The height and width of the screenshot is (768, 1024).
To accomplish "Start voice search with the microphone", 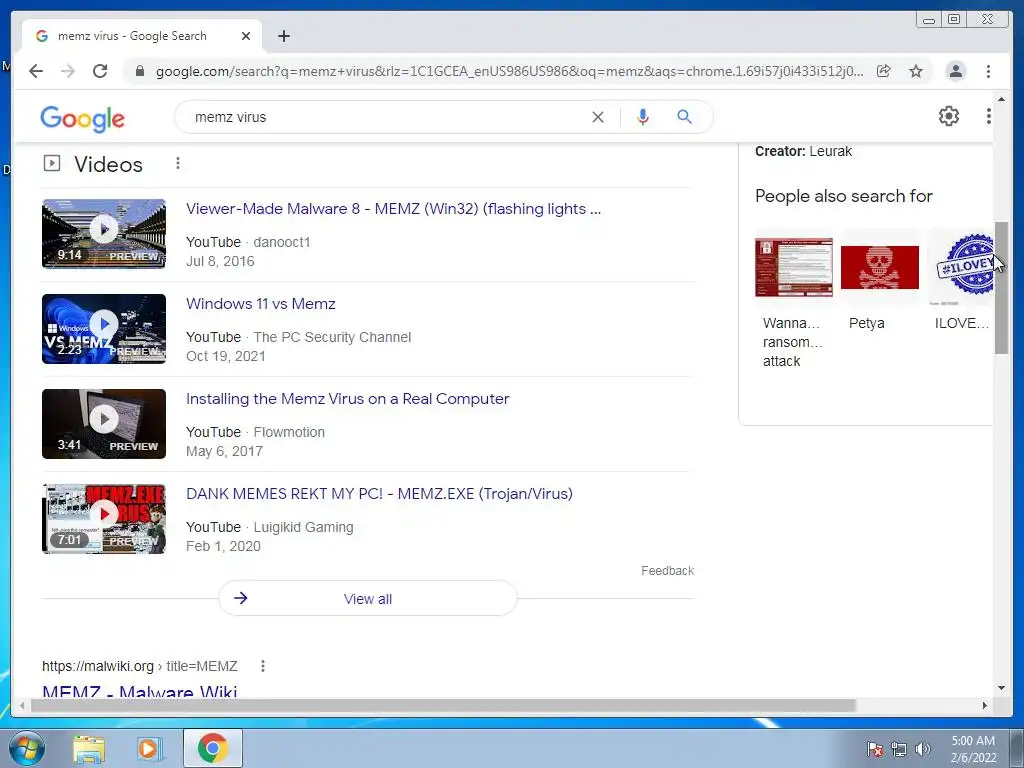I will point(643,117).
